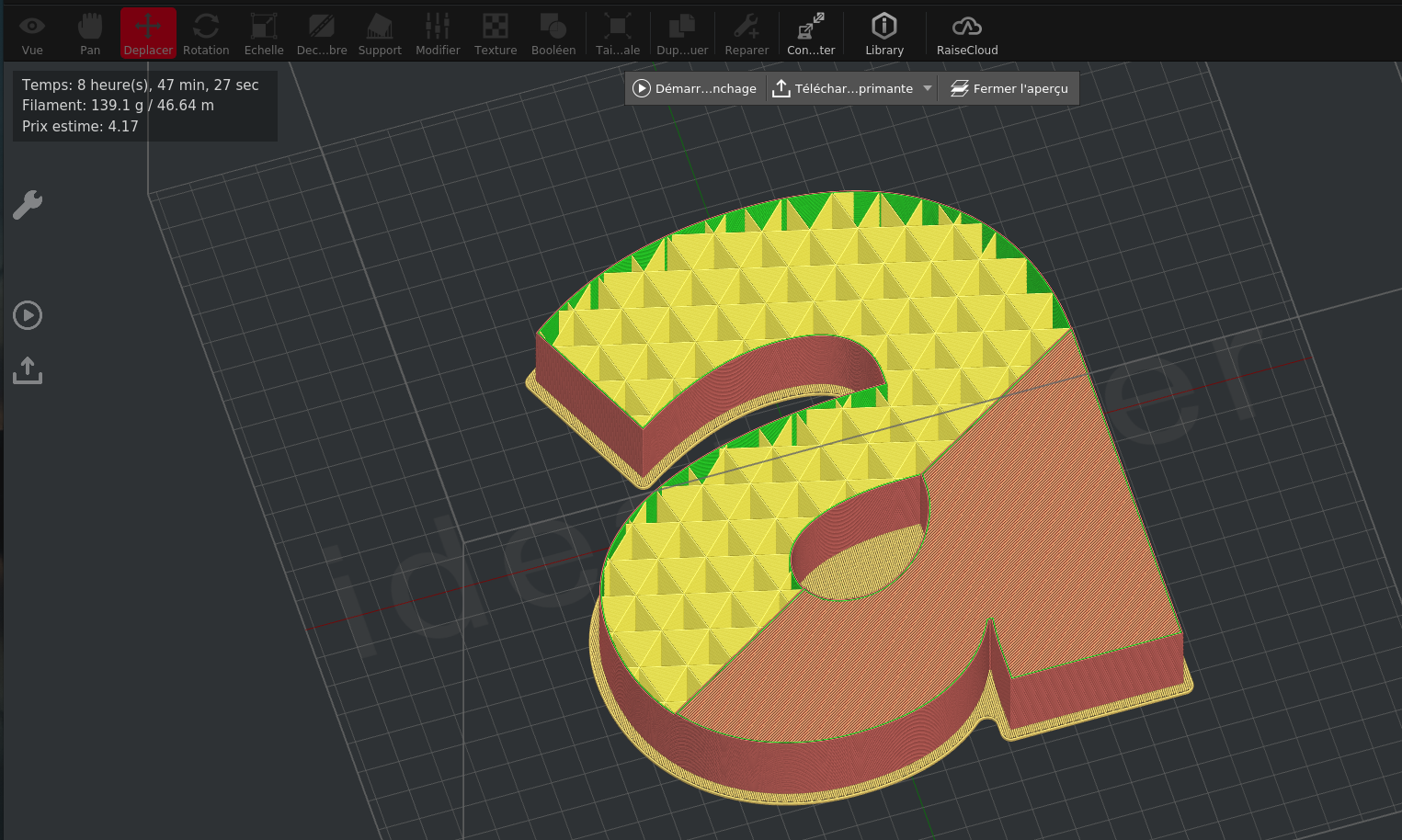The image size is (1402, 840).
Task: Click the Tai...ale max size tool
Action: [618, 34]
